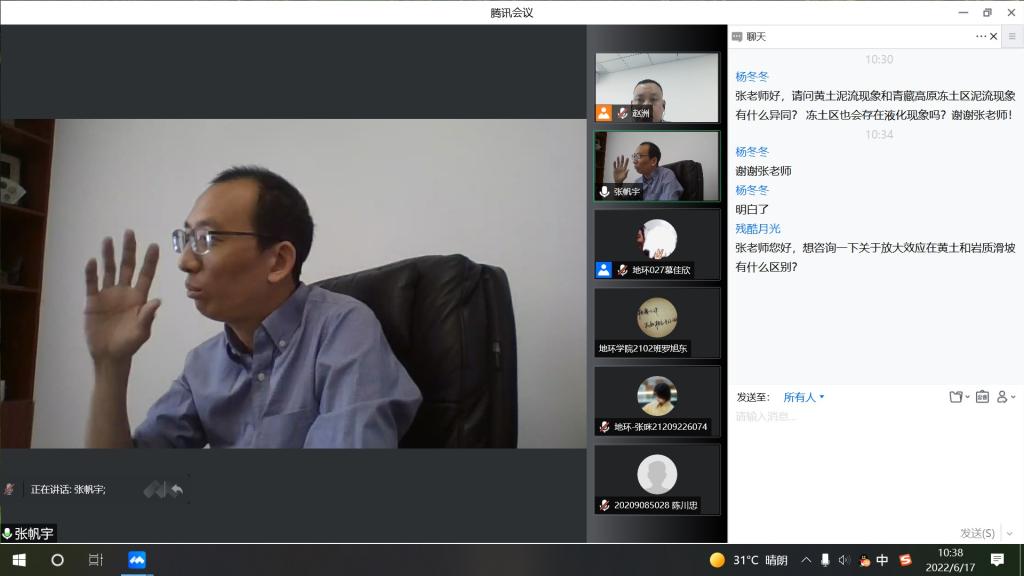Screen dimensions: 1024x576
Task: Expand the send options arrow beside 发送
Action: (1009, 533)
